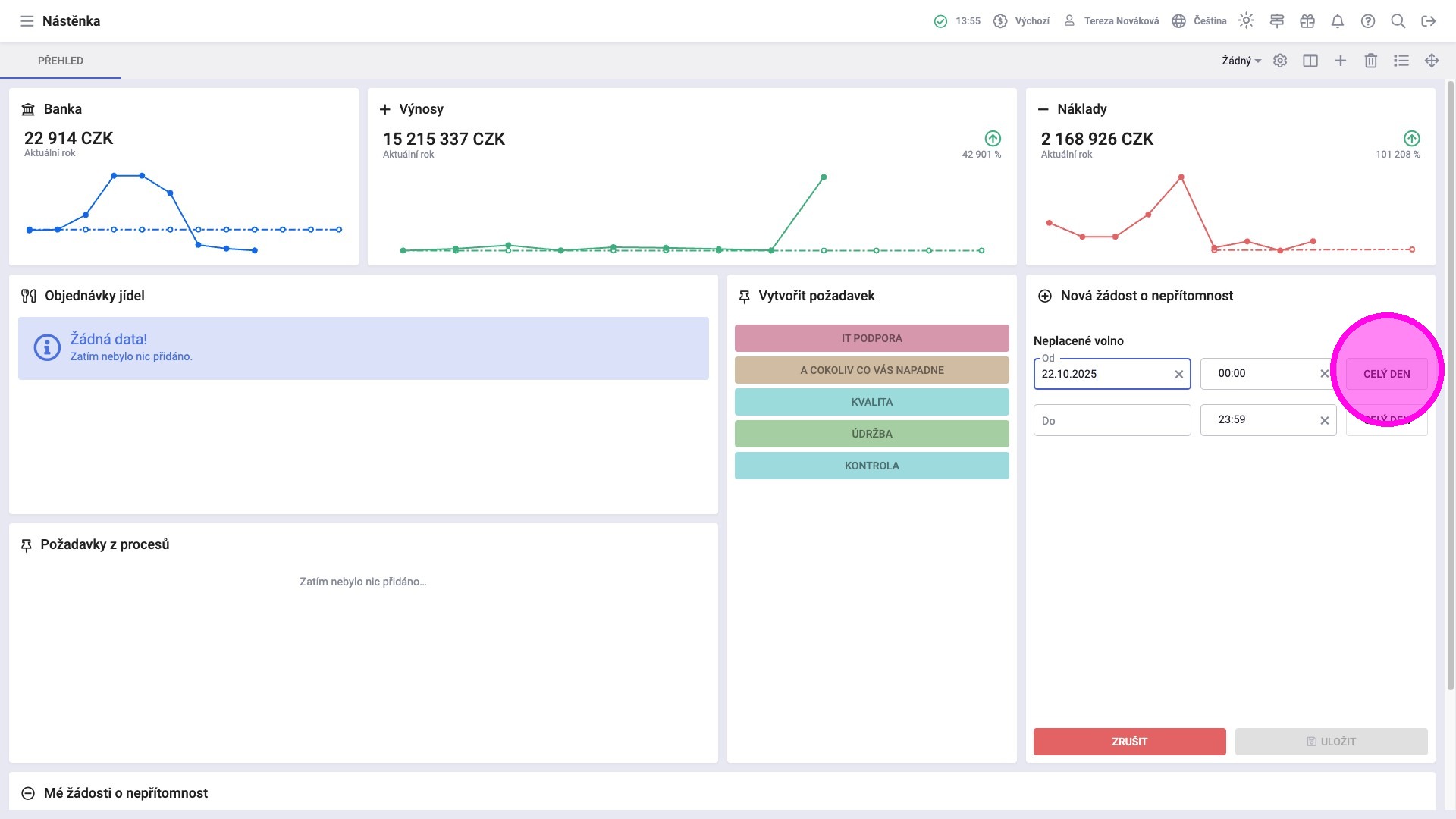The image size is (1456, 819).
Task: Select the IT PODPORA request button
Action: [871, 338]
